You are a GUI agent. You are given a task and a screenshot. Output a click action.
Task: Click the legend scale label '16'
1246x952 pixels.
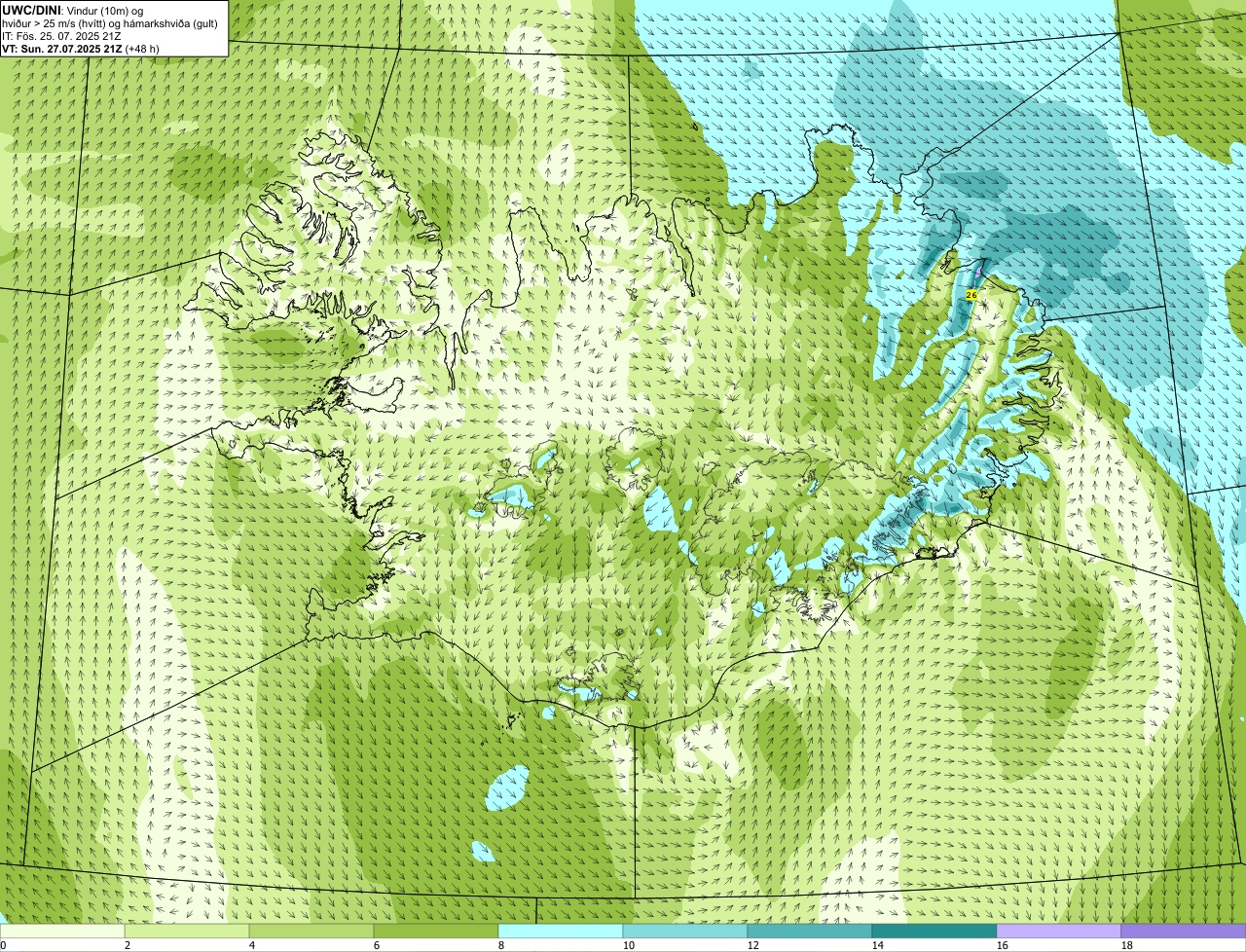[x=1003, y=945]
